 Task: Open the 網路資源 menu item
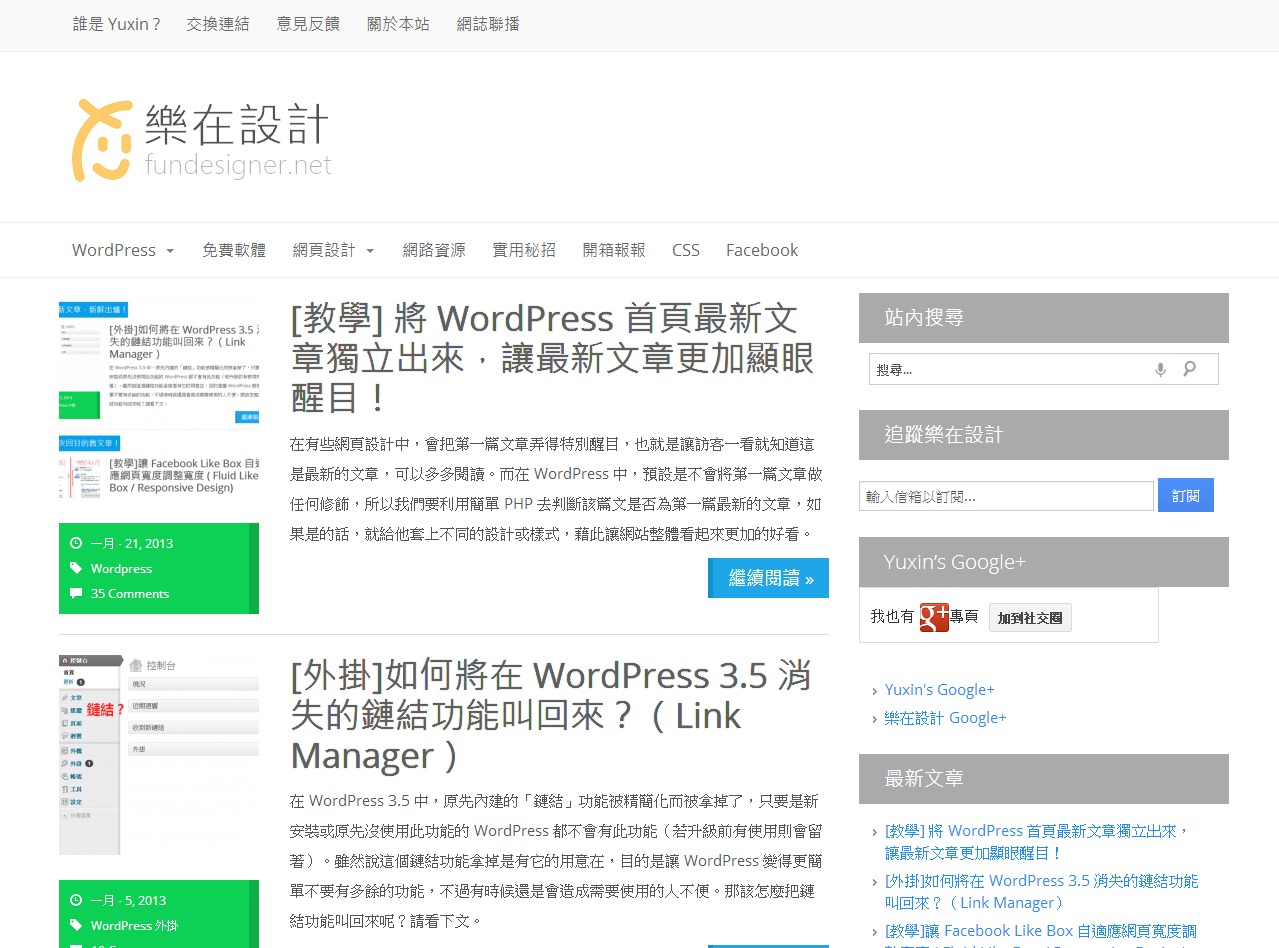pos(434,250)
